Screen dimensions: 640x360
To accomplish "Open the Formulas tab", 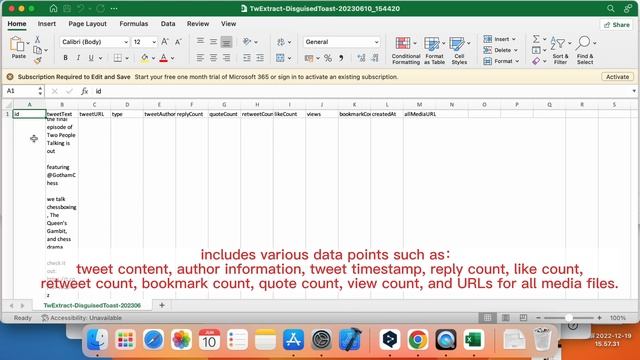I will point(133,24).
